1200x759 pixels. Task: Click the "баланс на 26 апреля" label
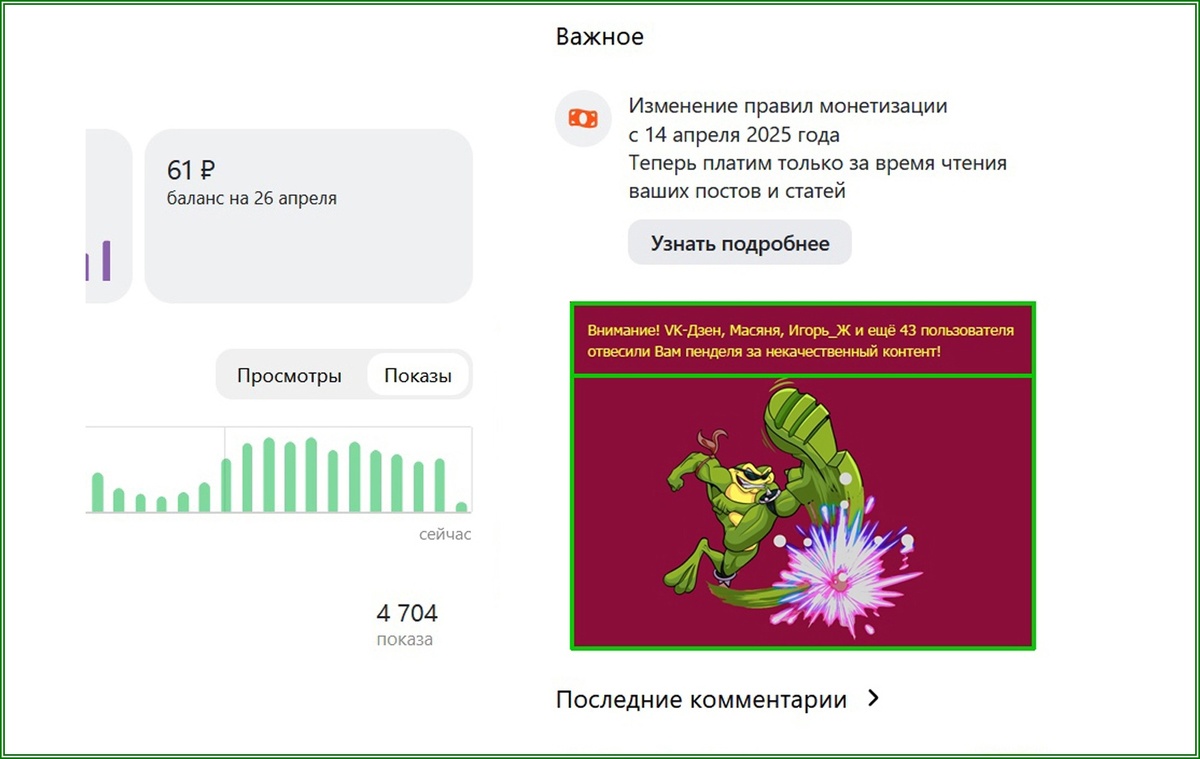coord(250,198)
